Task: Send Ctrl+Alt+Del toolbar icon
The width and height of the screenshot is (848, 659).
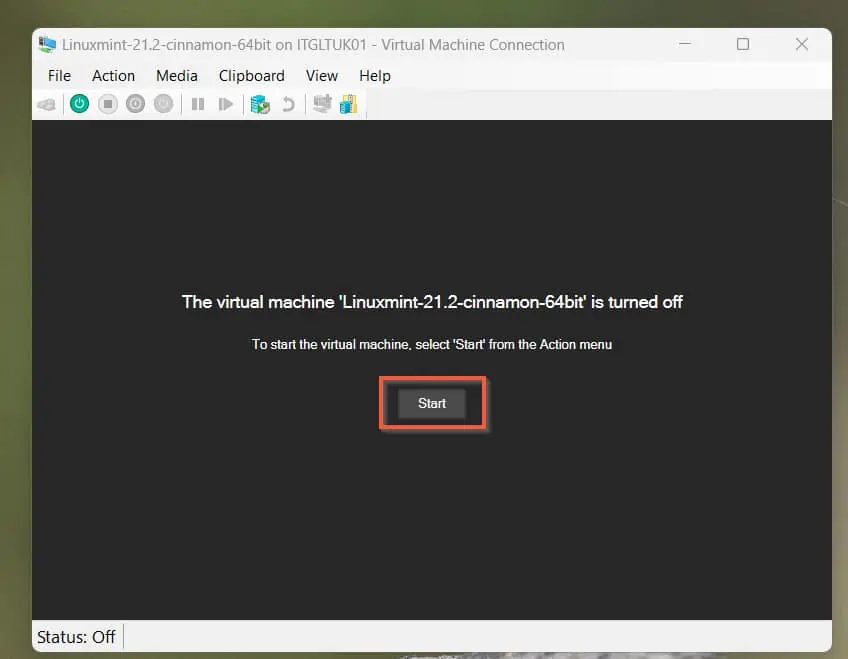Action: 47,104
